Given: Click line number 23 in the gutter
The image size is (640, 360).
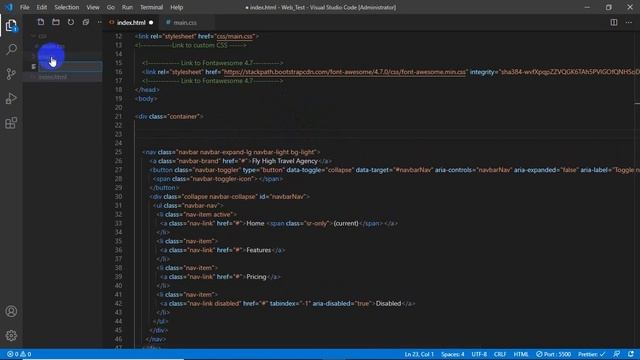Looking at the screenshot, I should pyautogui.click(x=118, y=134).
